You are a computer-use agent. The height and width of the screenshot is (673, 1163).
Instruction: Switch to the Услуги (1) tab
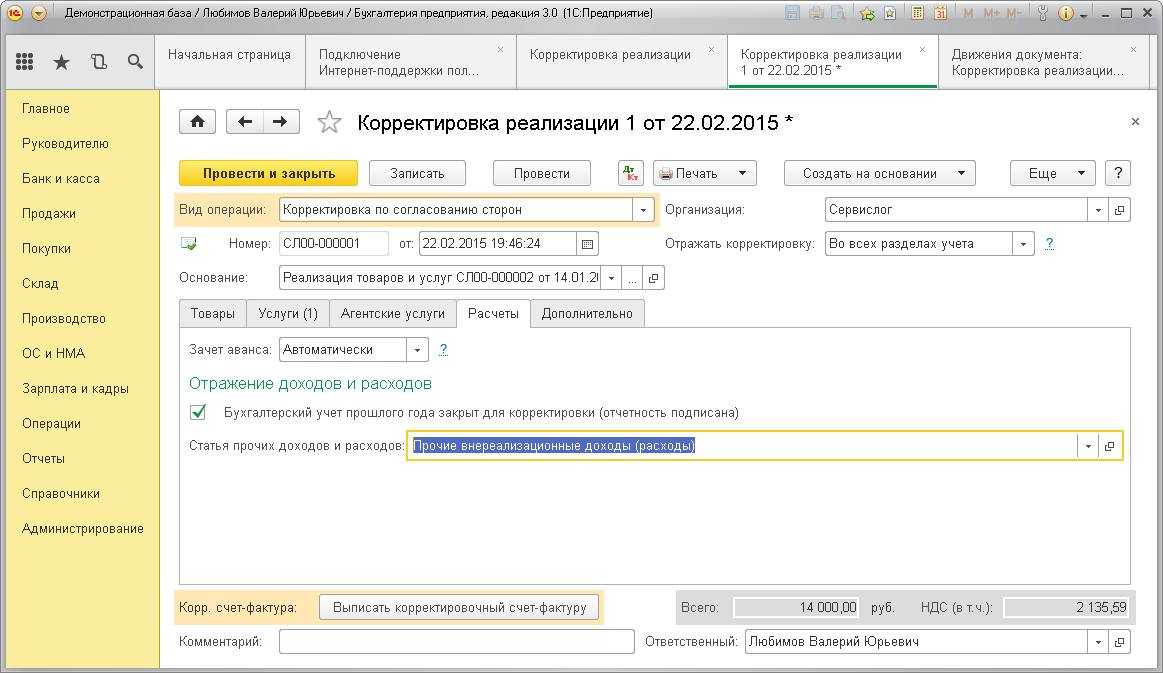287,313
